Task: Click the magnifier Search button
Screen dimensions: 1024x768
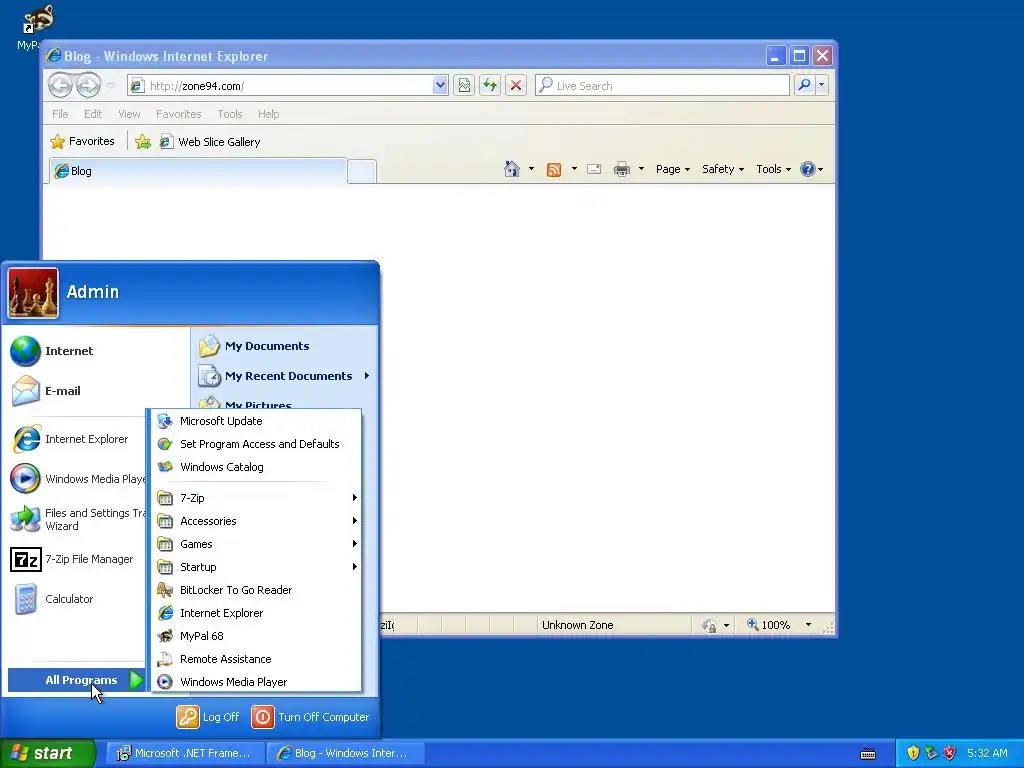Action: click(805, 85)
